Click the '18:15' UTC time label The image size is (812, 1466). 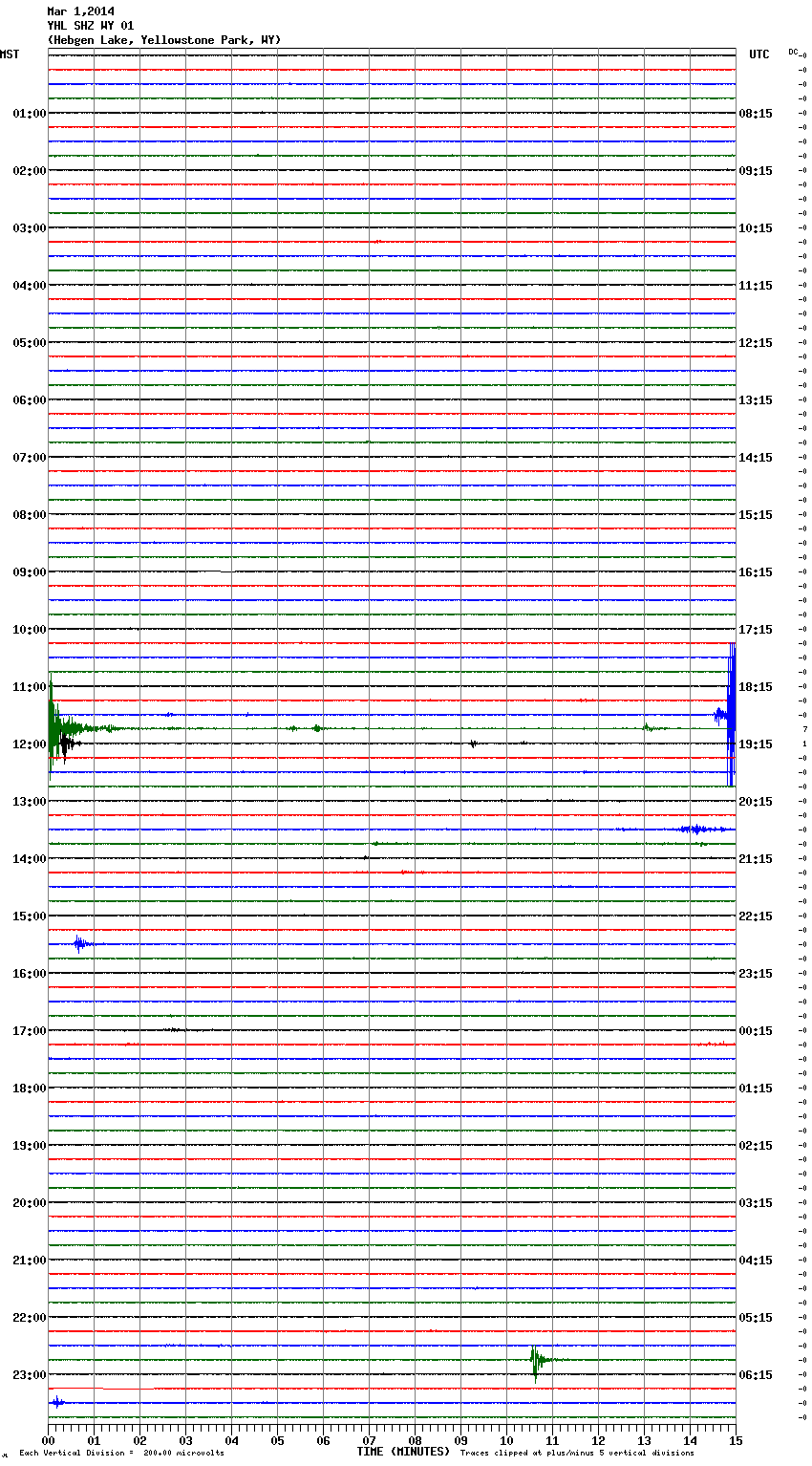point(756,687)
